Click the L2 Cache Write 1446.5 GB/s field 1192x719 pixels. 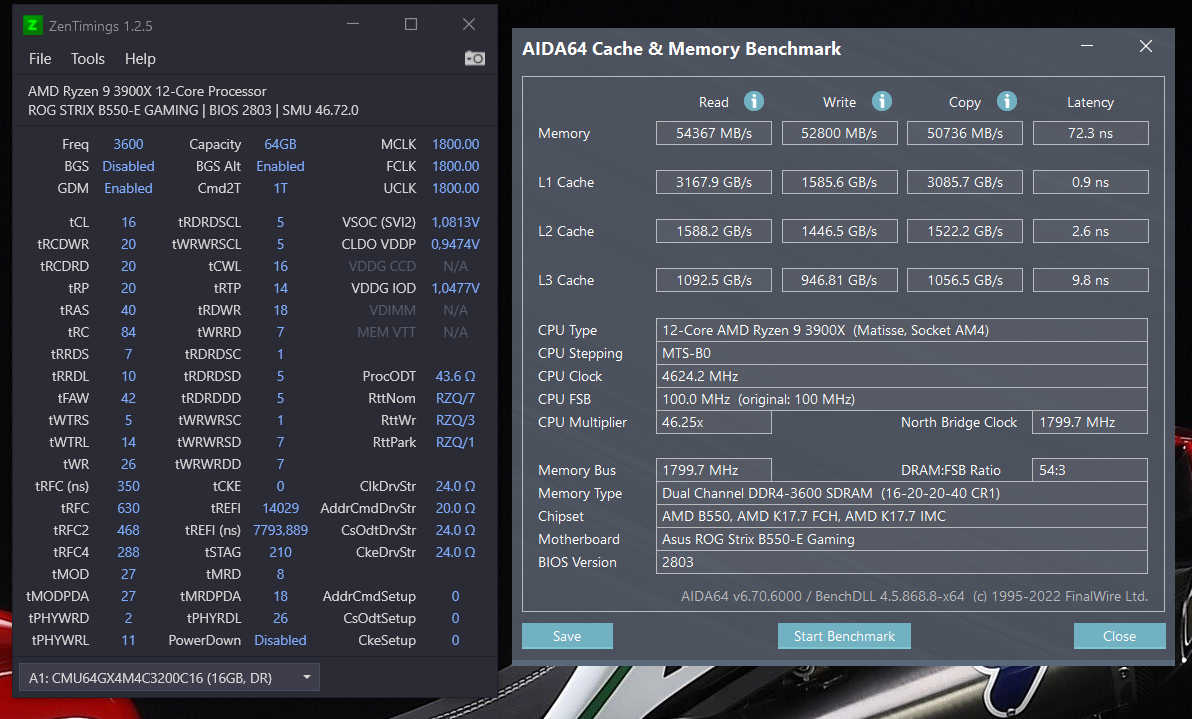[x=839, y=231]
